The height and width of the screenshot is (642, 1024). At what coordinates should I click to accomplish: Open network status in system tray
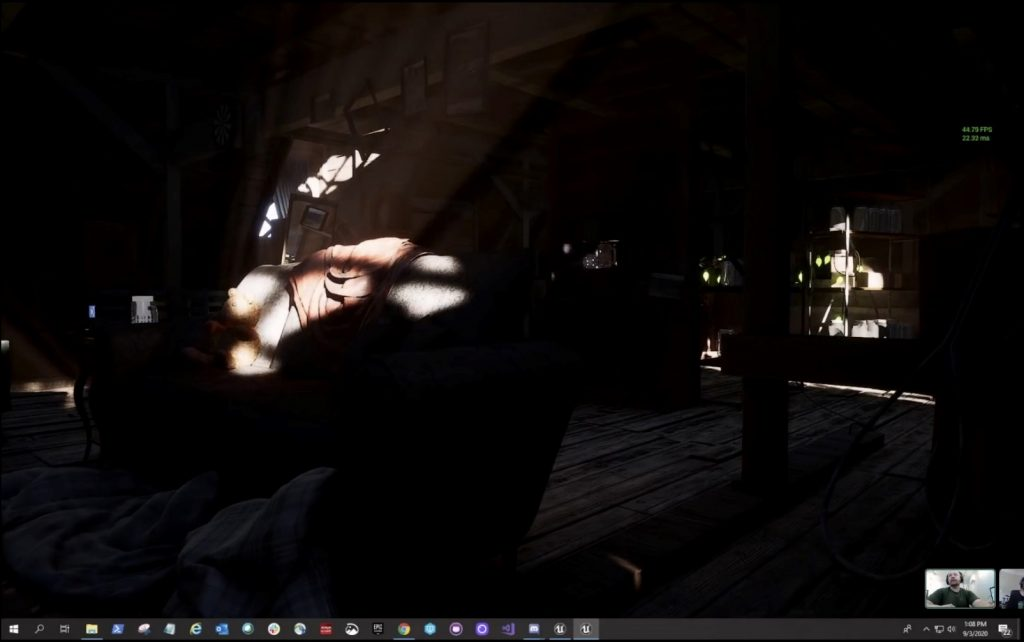(939, 629)
